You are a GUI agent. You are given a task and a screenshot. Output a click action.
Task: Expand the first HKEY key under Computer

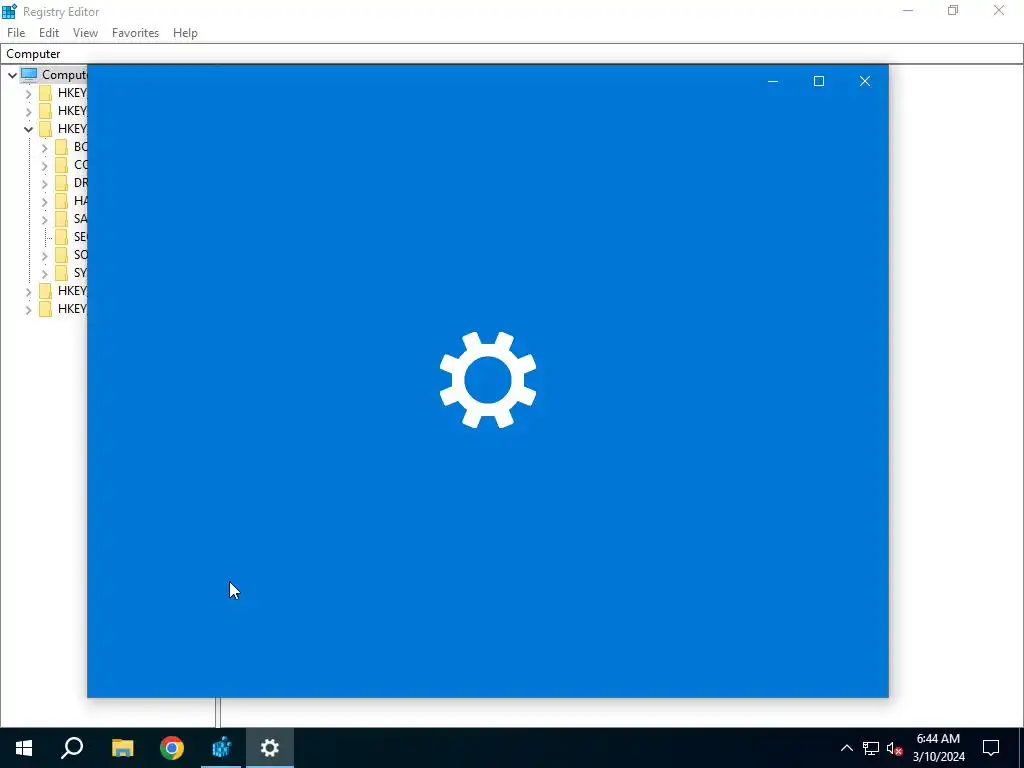pyautogui.click(x=28, y=93)
